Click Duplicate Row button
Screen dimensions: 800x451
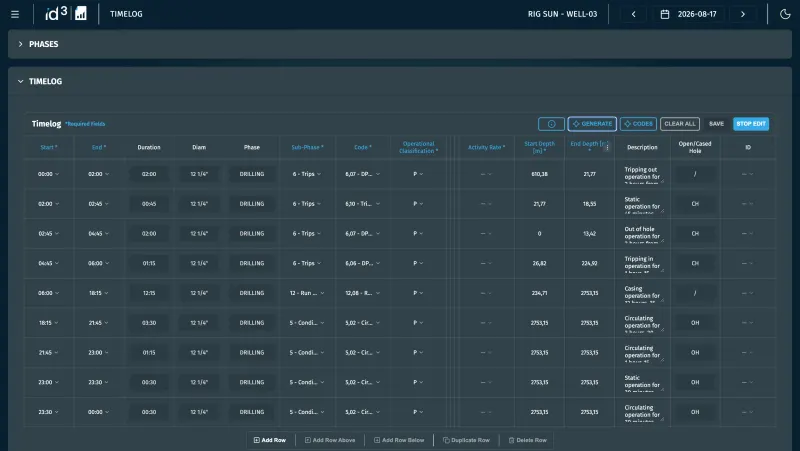(466, 440)
